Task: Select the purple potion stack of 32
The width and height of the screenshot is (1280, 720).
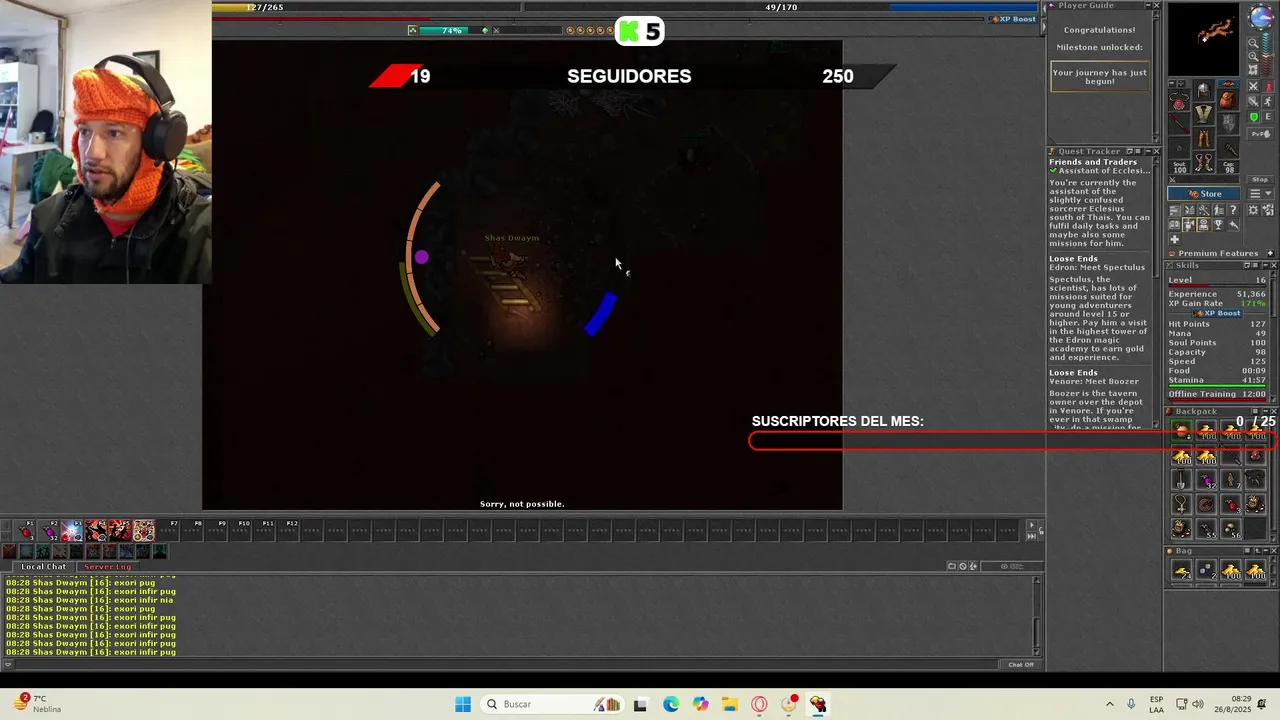Action: point(1205,479)
